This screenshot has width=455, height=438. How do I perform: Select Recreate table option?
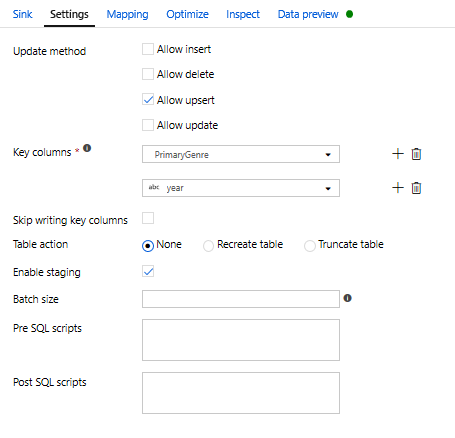click(208, 246)
